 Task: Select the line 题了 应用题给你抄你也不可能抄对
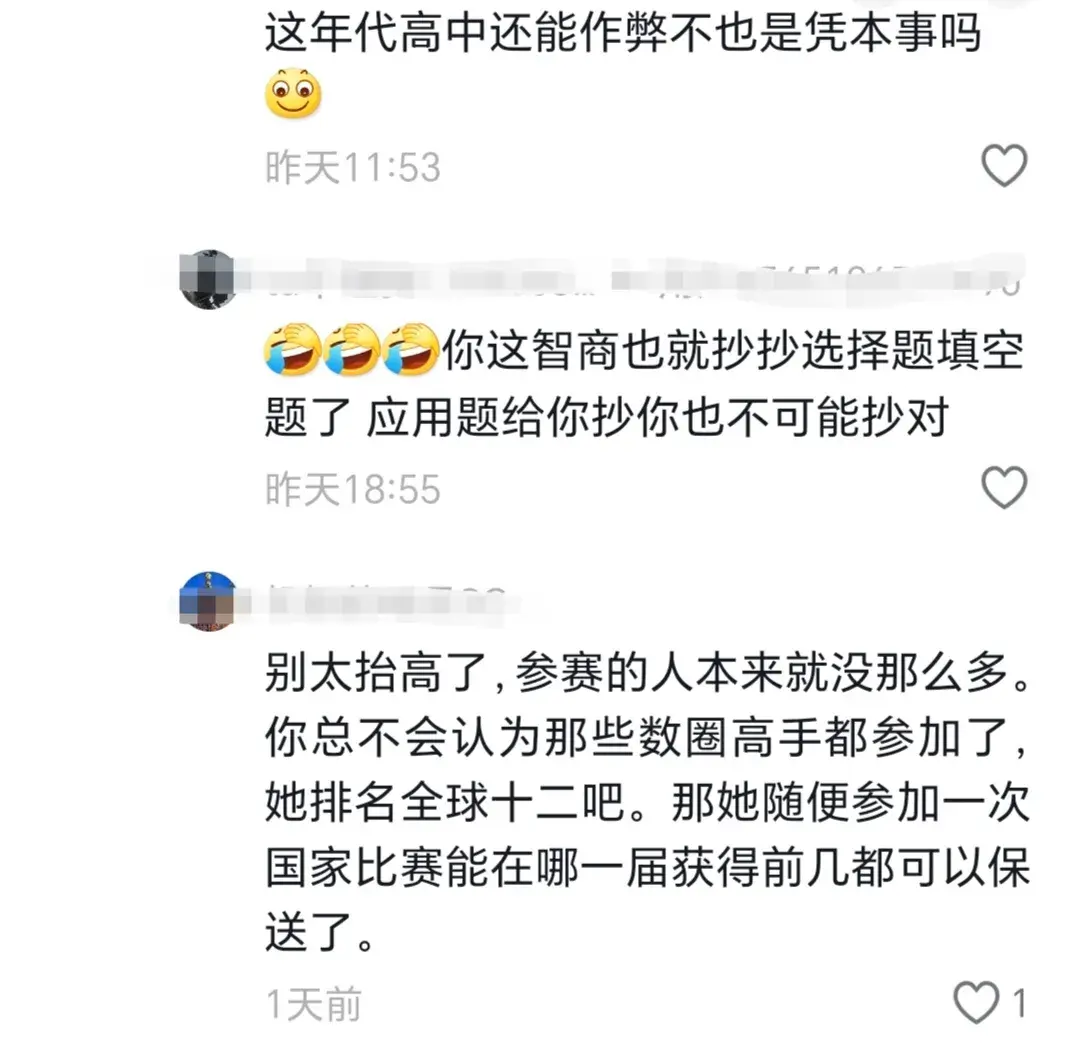[607, 417]
